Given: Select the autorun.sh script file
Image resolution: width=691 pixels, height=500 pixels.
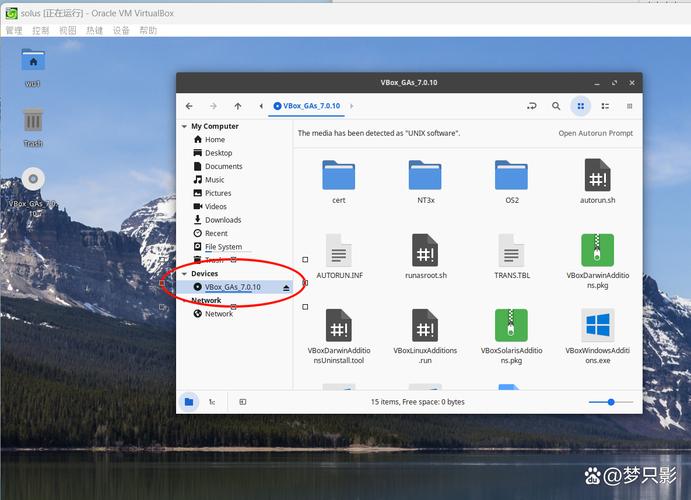Looking at the screenshot, I should click(x=598, y=181).
